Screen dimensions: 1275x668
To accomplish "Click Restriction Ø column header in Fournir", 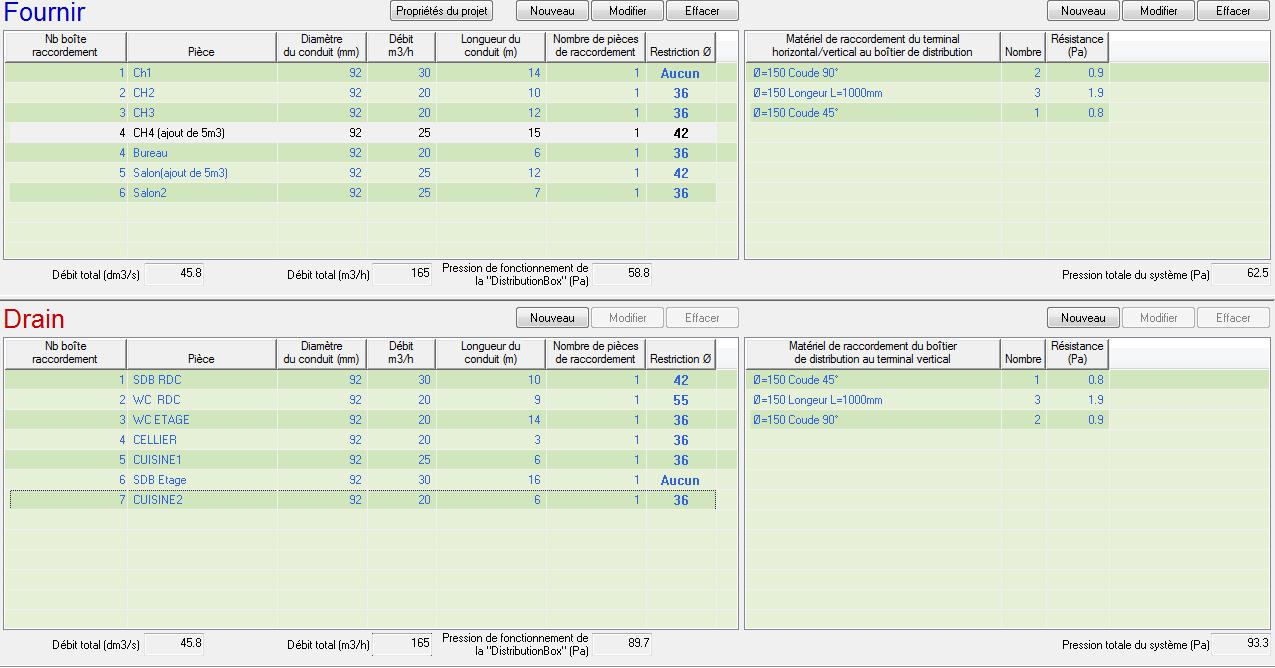I will tap(681, 46).
